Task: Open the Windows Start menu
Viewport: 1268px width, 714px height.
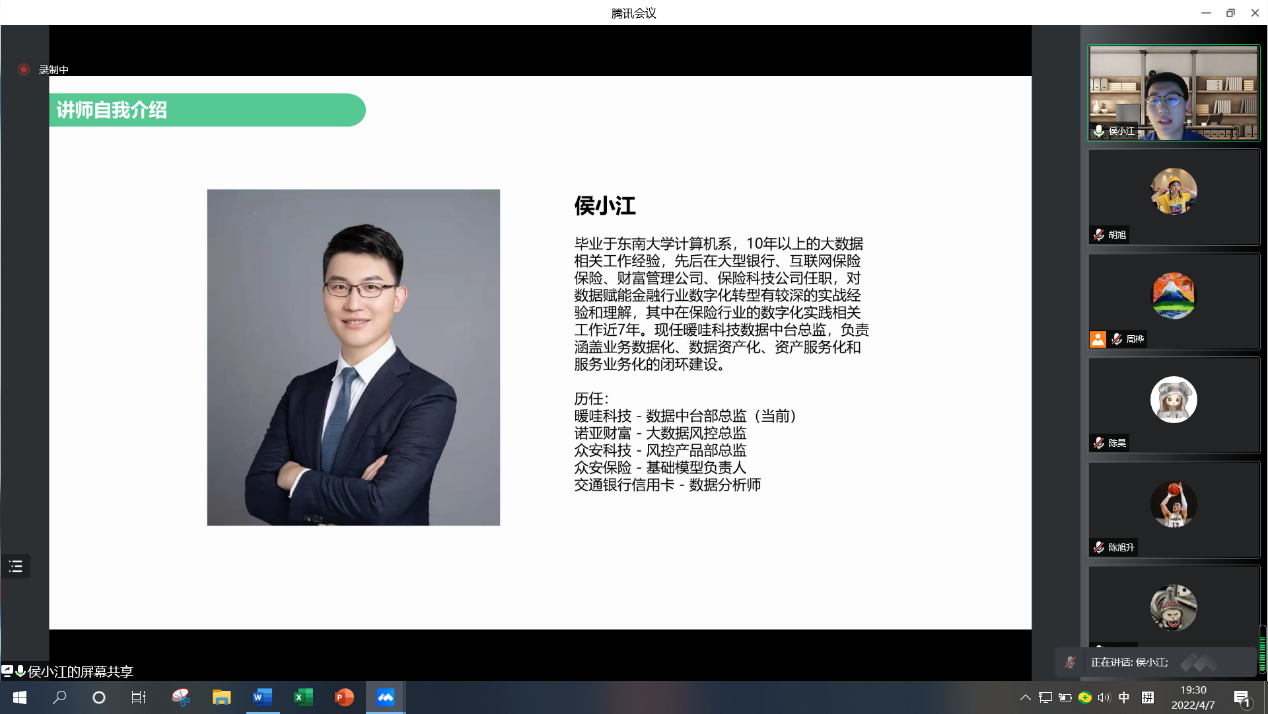Action: 19,697
